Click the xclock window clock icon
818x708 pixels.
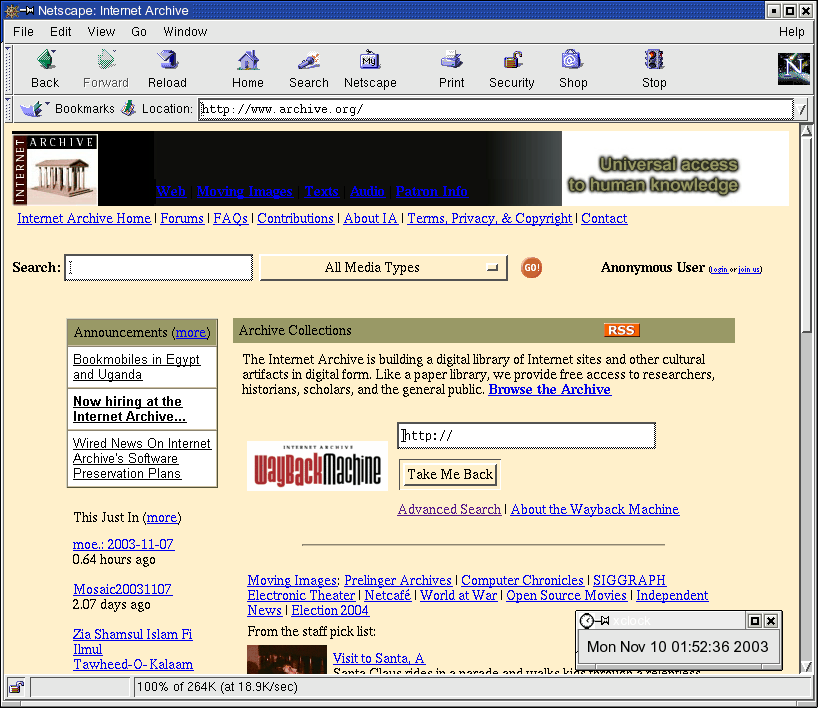(586, 620)
